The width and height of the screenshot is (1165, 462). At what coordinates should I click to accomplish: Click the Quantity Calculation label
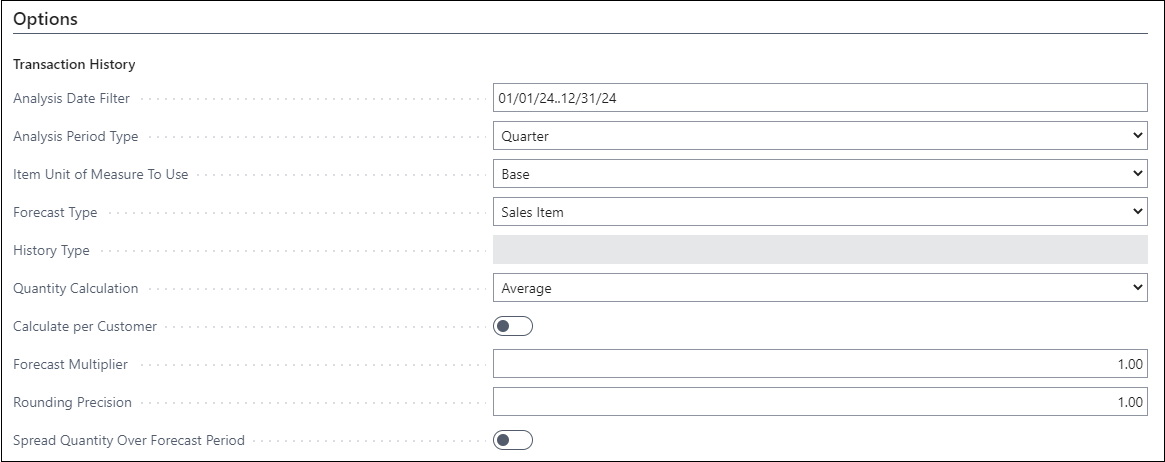coord(75,288)
